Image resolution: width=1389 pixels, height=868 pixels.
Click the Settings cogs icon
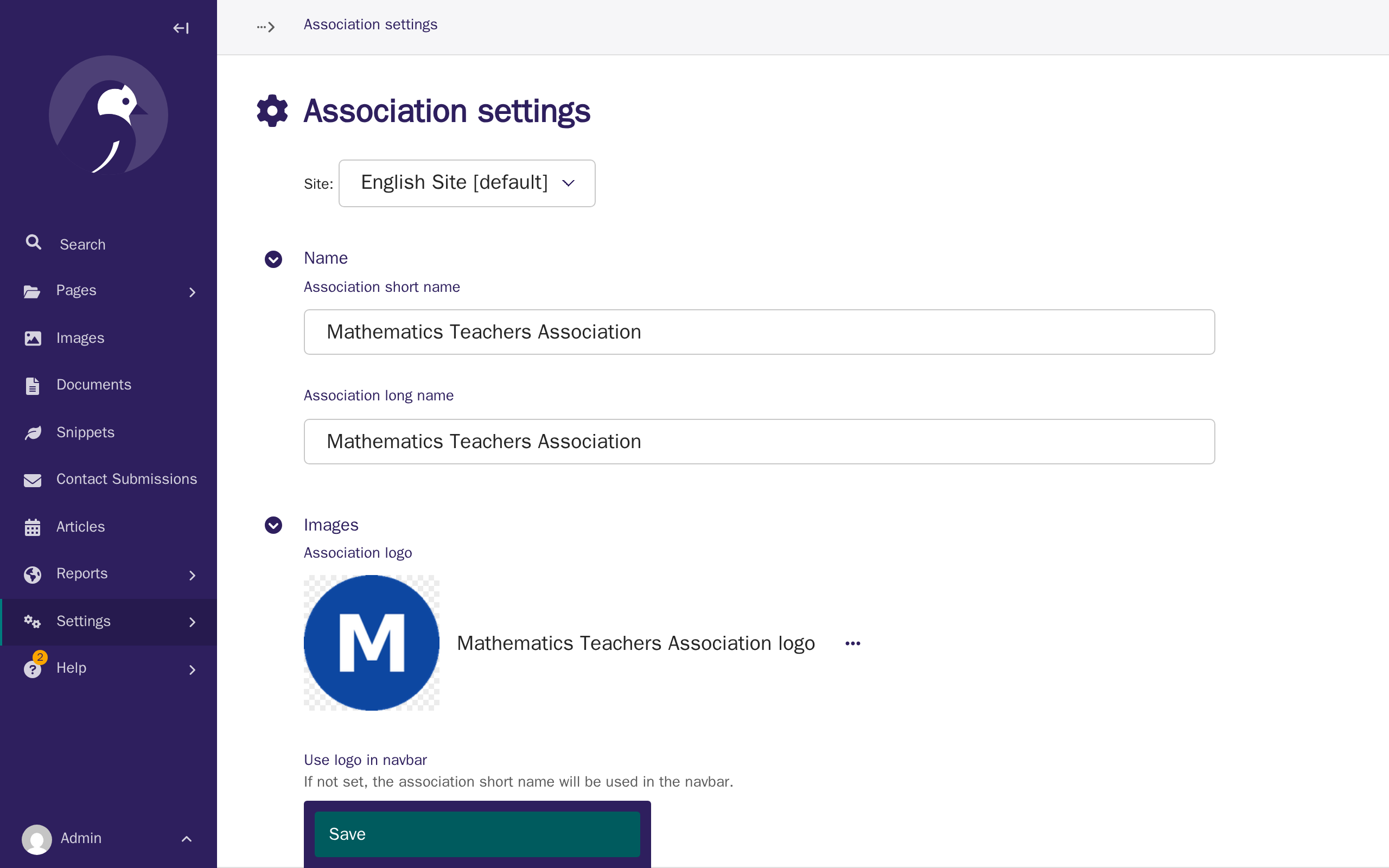(33, 622)
